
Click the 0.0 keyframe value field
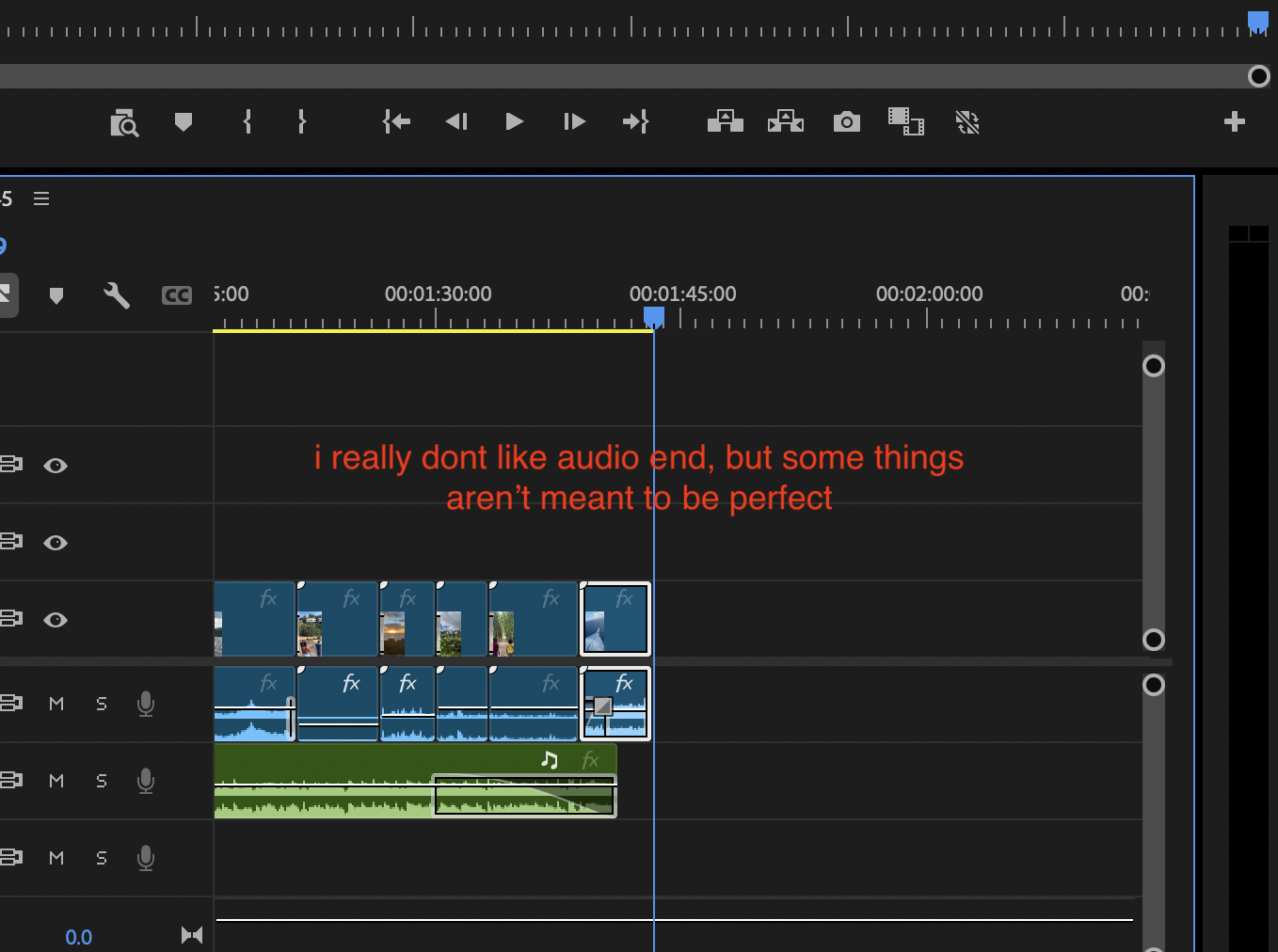(79, 937)
